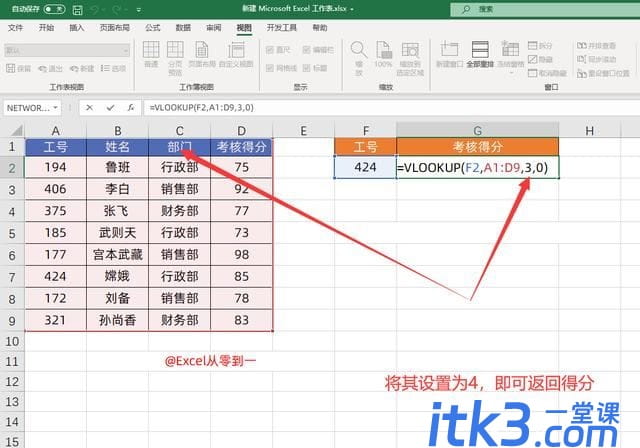This screenshot has width=640, height=448.
Task: Click the Save icon in the title bar
Action: click(x=78, y=10)
